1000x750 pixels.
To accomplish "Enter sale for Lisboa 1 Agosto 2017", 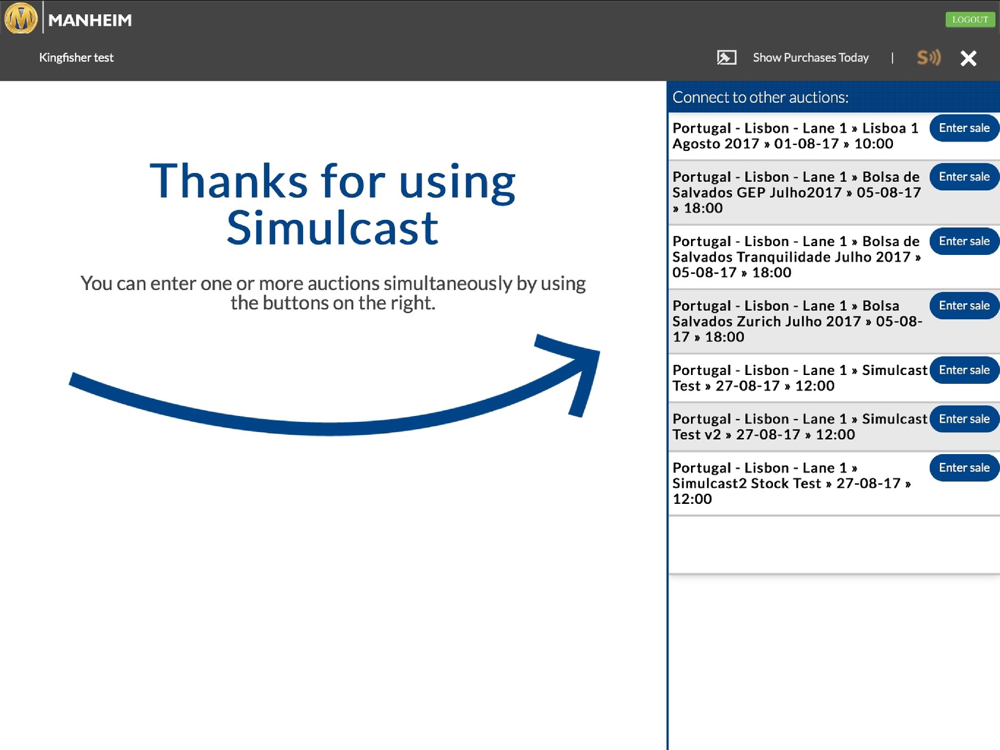I will [964, 128].
